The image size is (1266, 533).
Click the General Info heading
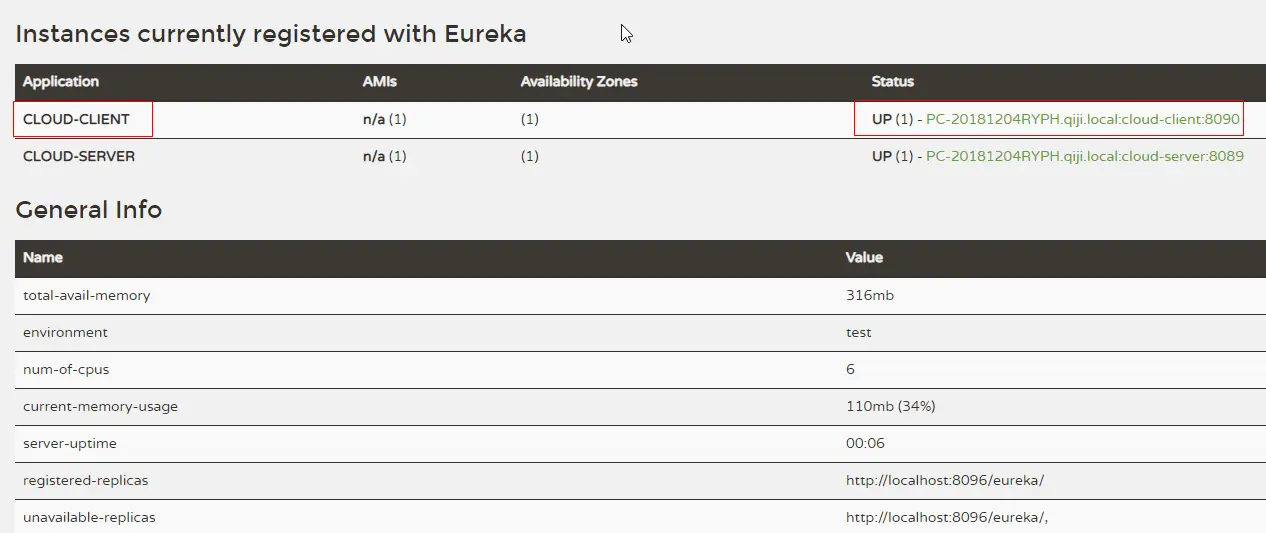coord(89,210)
